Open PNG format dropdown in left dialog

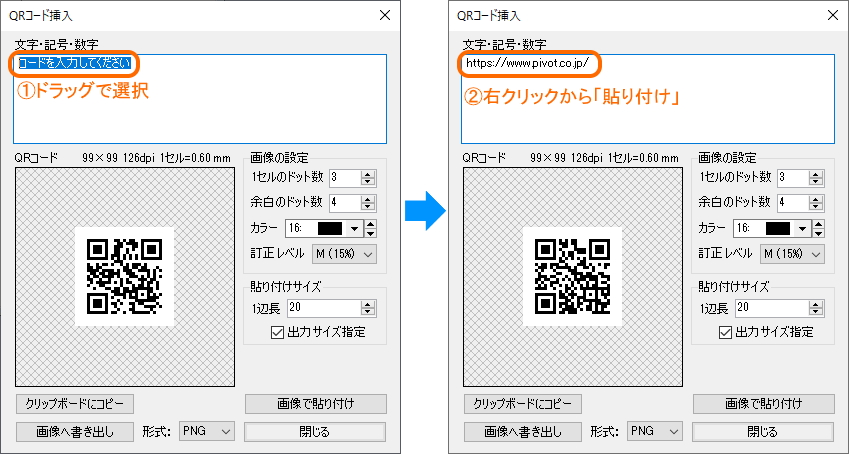(x=207, y=431)
